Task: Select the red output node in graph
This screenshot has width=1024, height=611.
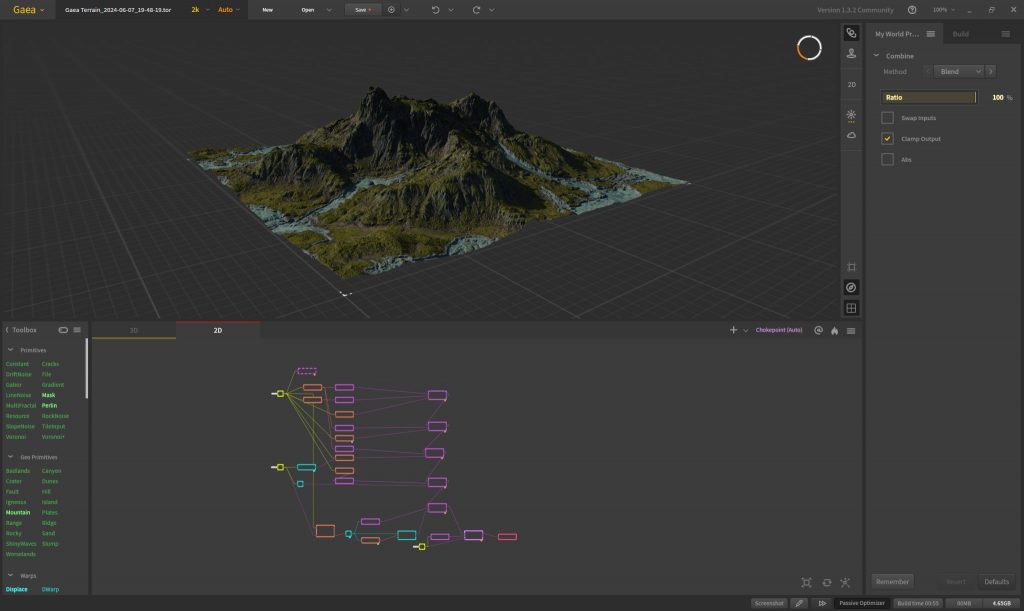Action: [507, 537]
